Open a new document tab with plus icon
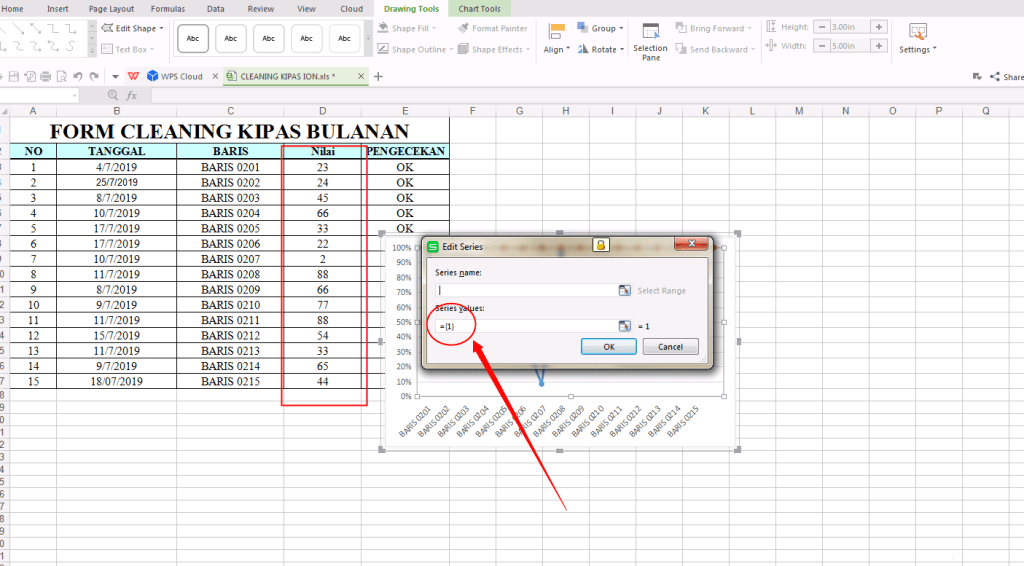Viewport: 1024px width, 566px height. click(378, 76)
